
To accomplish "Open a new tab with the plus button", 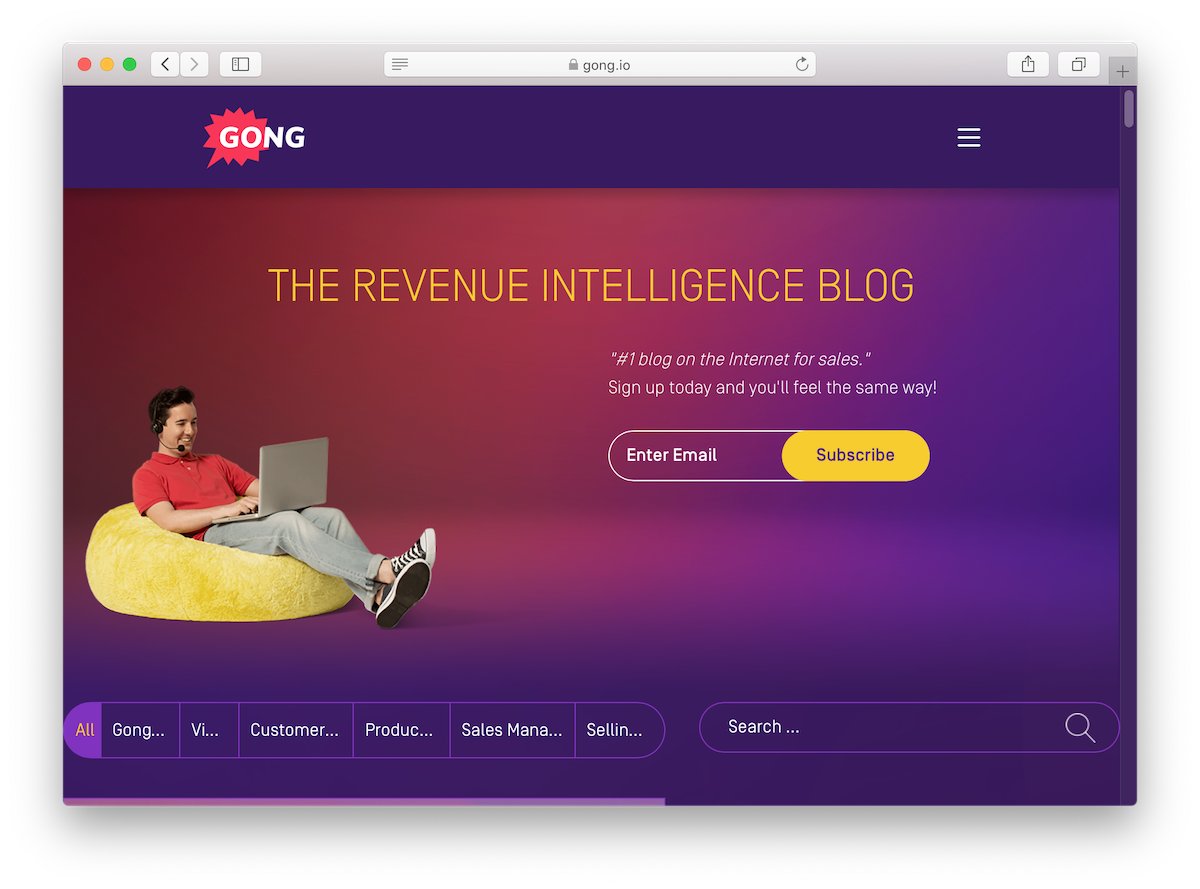I will pos(1123,71).
